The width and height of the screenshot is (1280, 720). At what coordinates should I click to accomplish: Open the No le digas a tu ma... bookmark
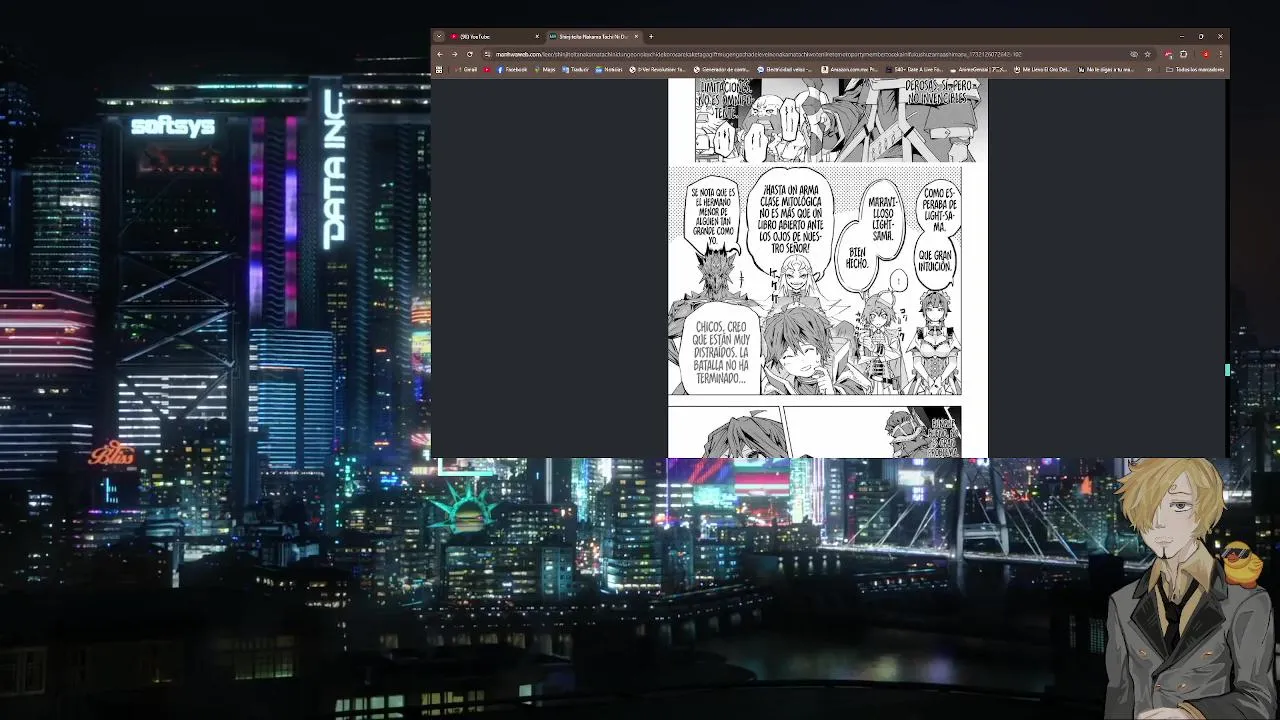click(x=1106, y=69)
